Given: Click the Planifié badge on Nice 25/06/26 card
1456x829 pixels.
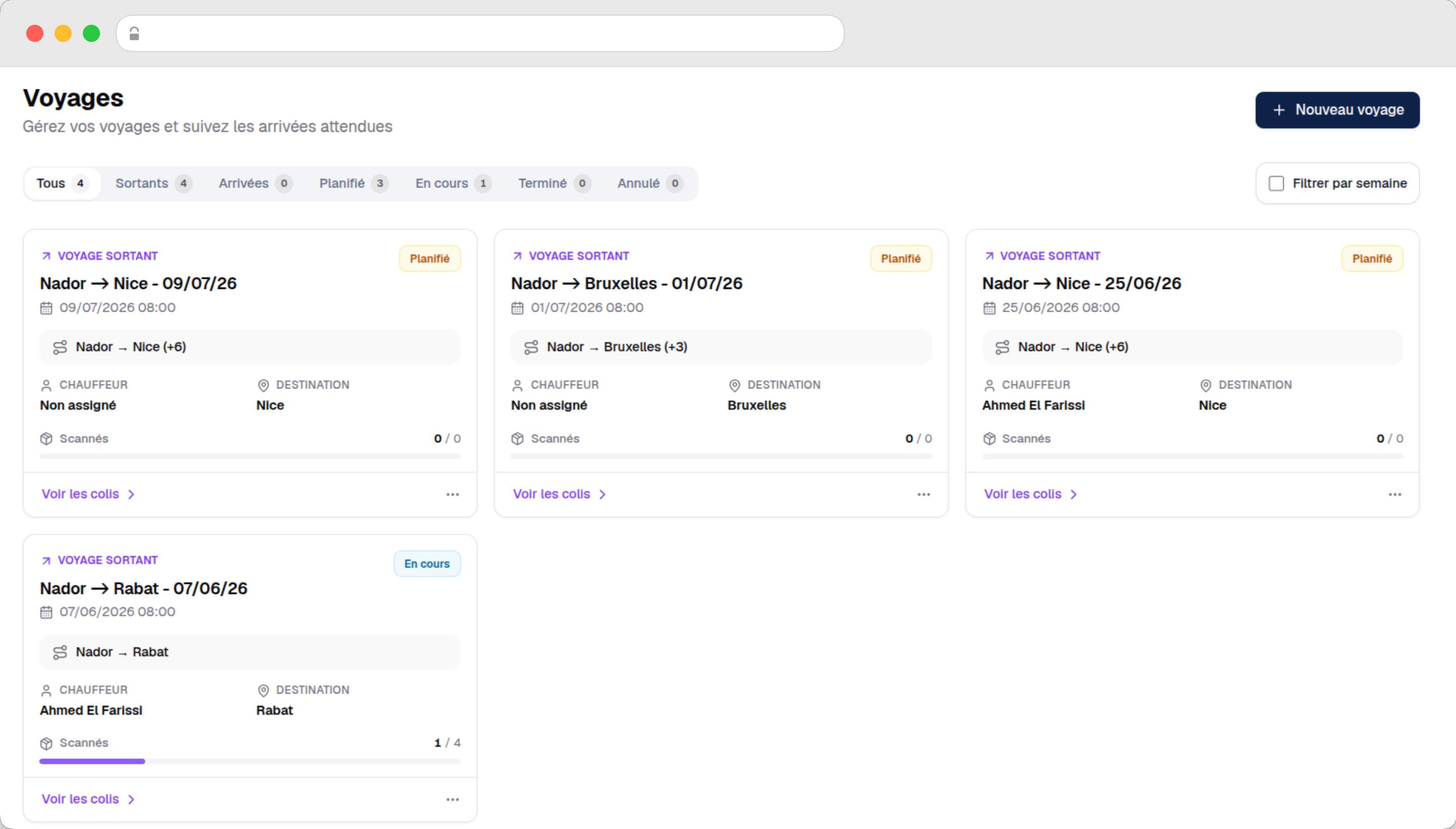Looking at the screenshot, I should coord(1372,259).
